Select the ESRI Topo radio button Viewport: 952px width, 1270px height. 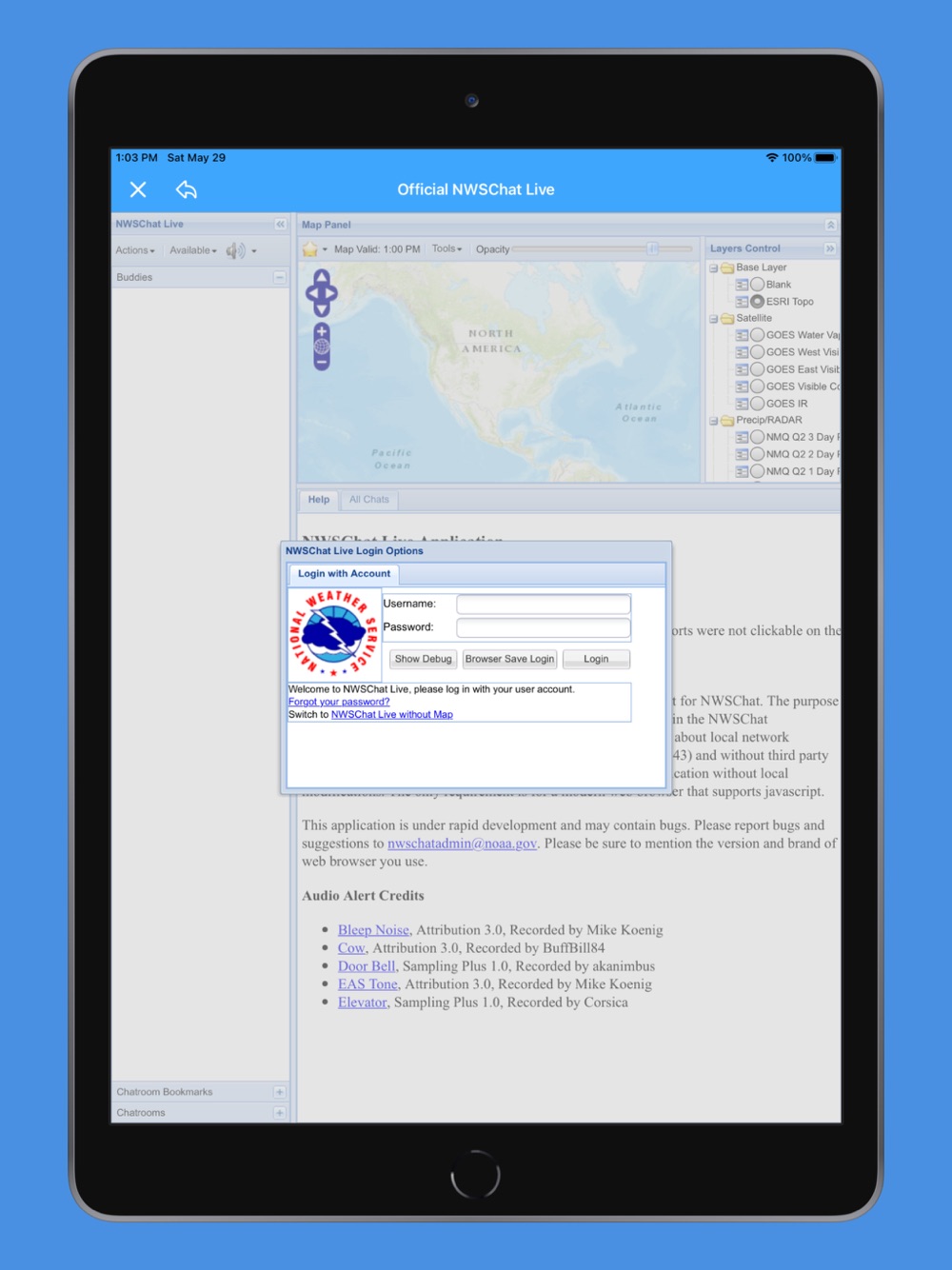[758, 302]
